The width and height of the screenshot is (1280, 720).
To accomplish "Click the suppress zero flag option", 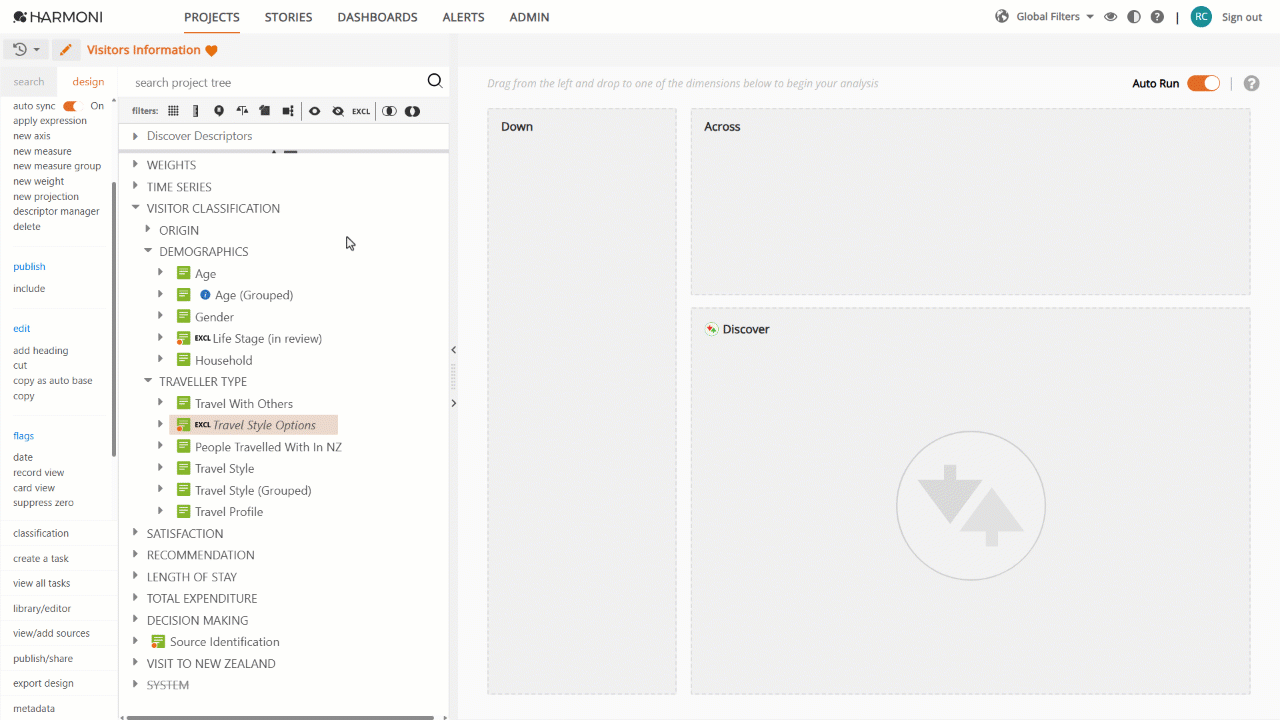I will pyautogui.click(x=43, y=503).
